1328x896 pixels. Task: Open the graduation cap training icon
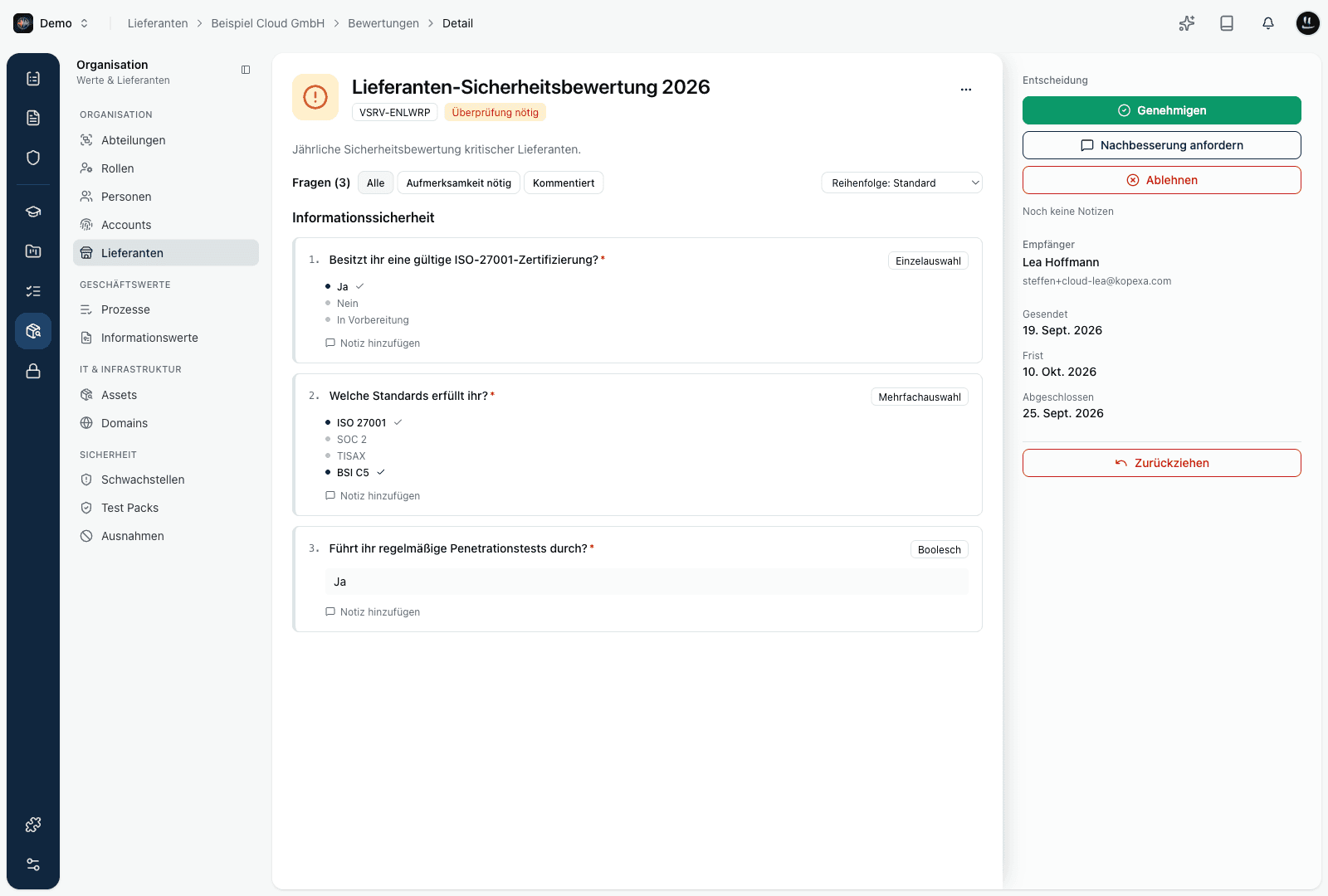tap(33, 212)
